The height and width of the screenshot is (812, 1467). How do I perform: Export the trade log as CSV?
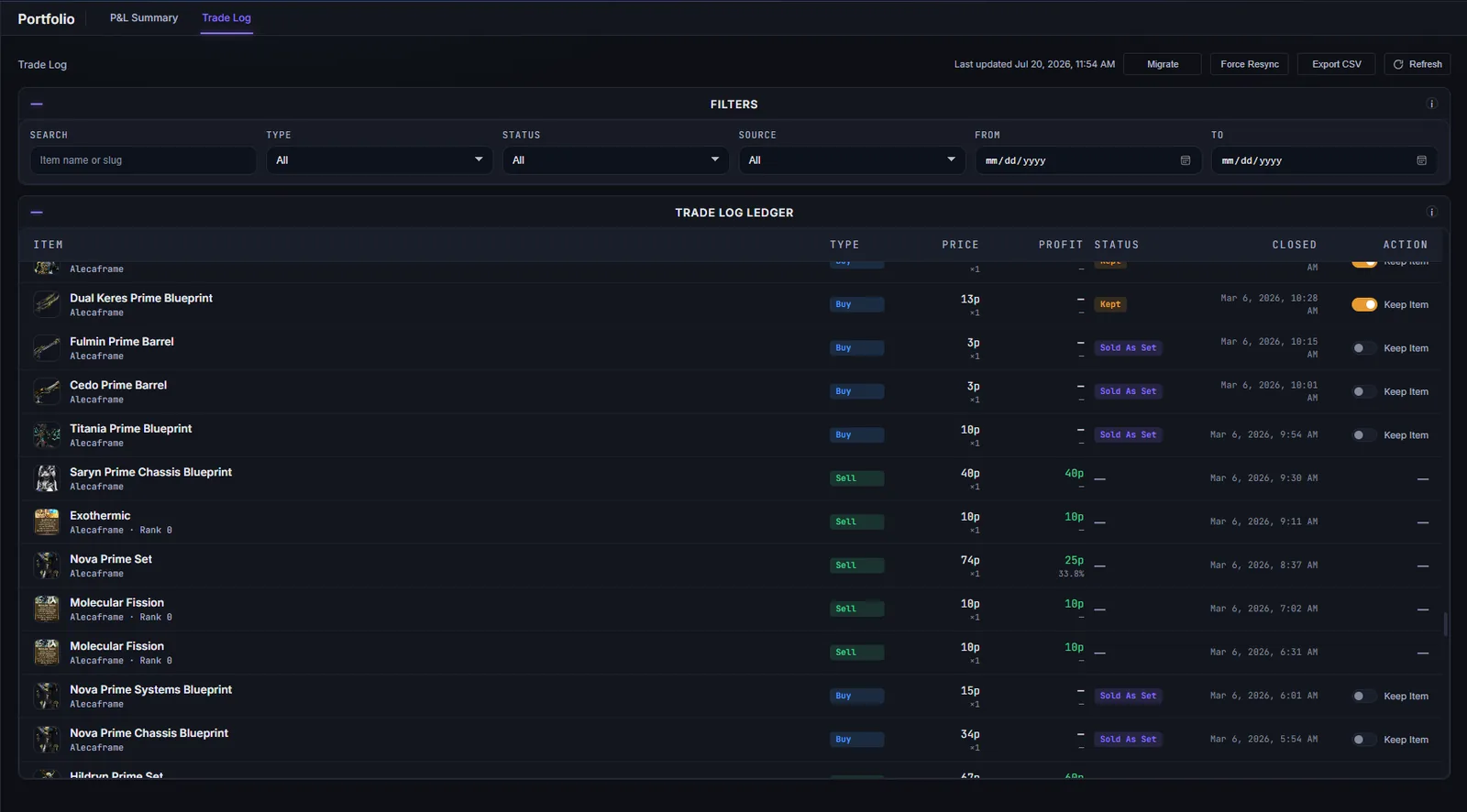(x=1336, y=64)
